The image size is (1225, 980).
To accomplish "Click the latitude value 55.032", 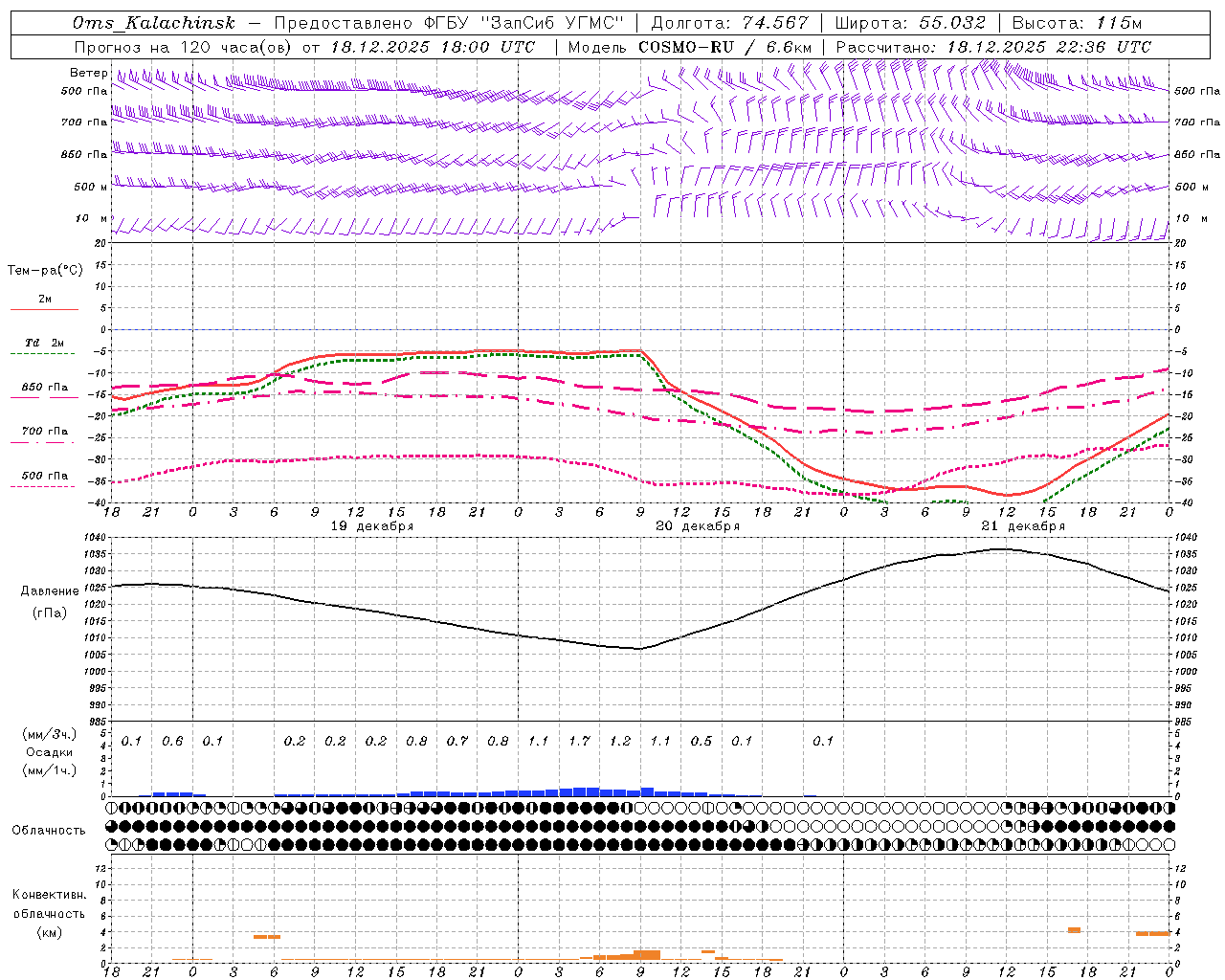I will point(951,23).
